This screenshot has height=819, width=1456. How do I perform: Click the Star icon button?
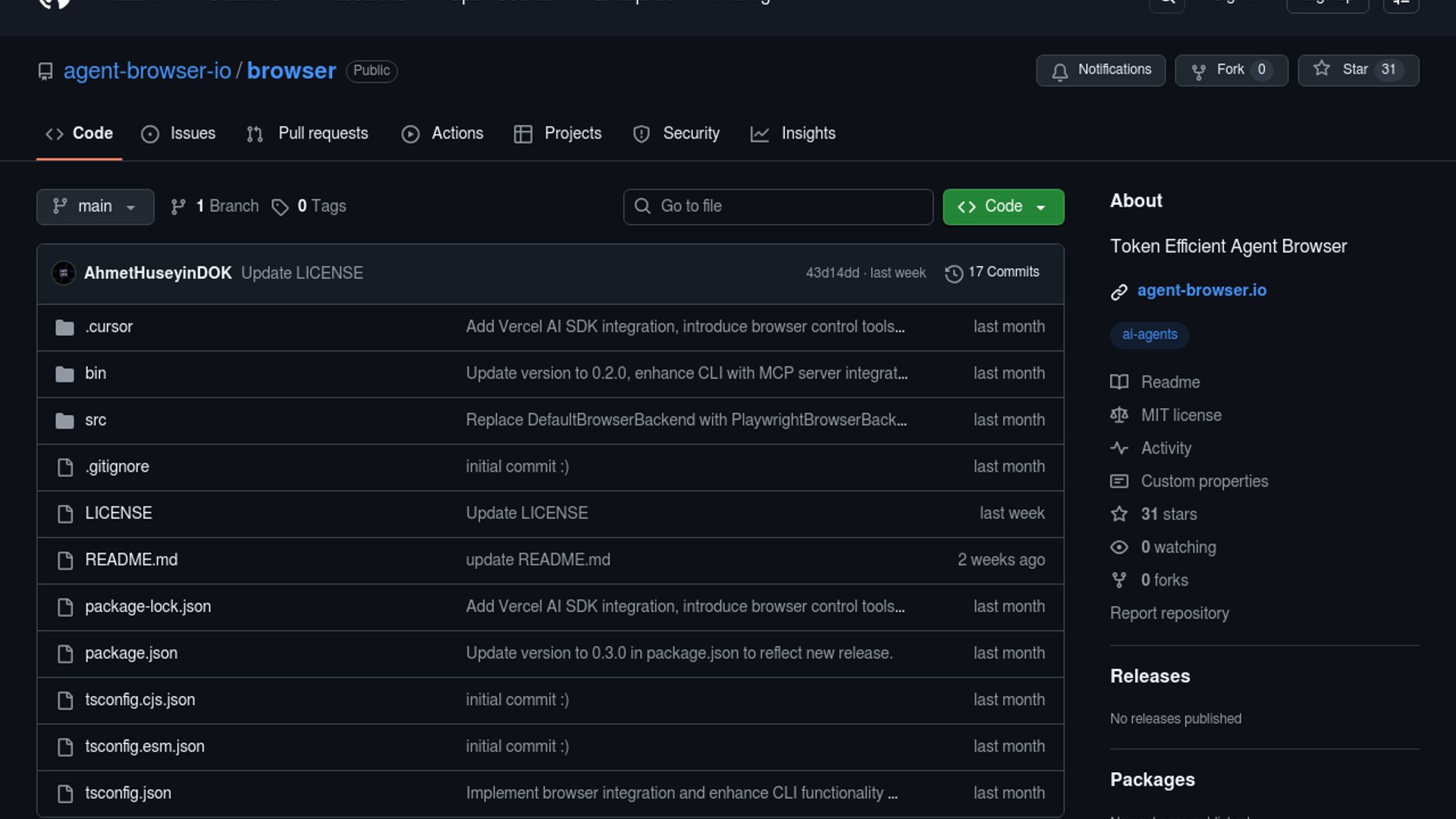click(1322, 69)
